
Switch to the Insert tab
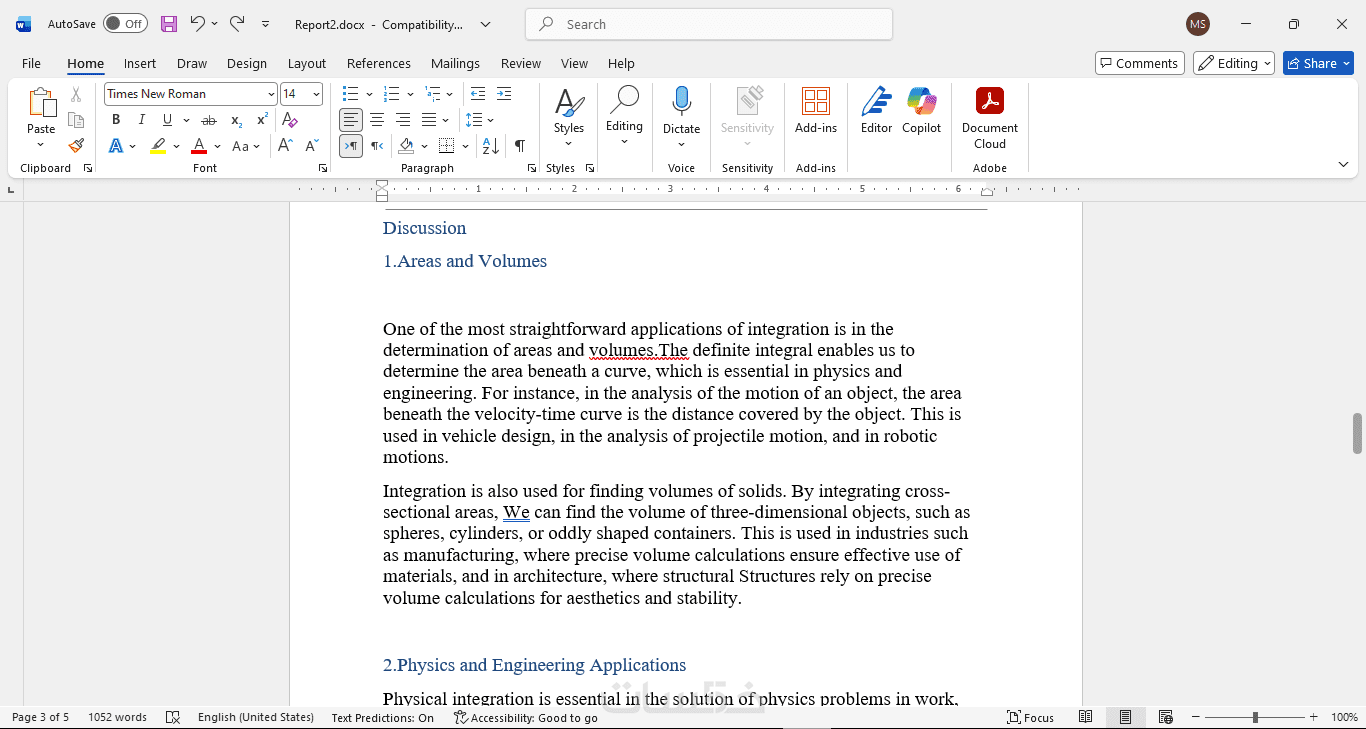coord(140,63)
